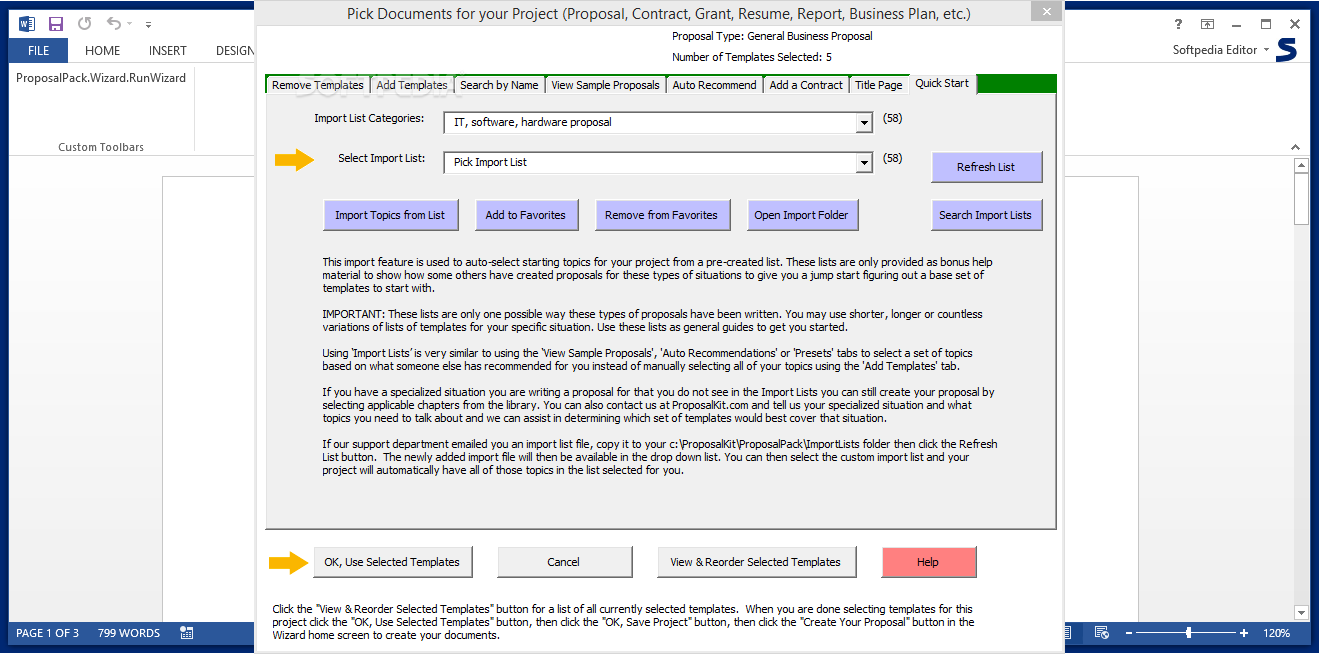Expand the Select Import List dropdown arrow

point(864,162)
